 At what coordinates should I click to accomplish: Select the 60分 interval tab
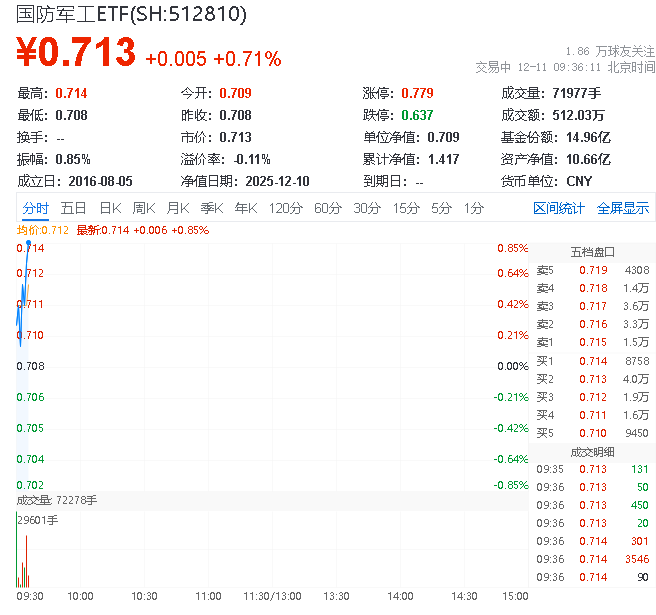pyautogui.click(x=327, y=208)
